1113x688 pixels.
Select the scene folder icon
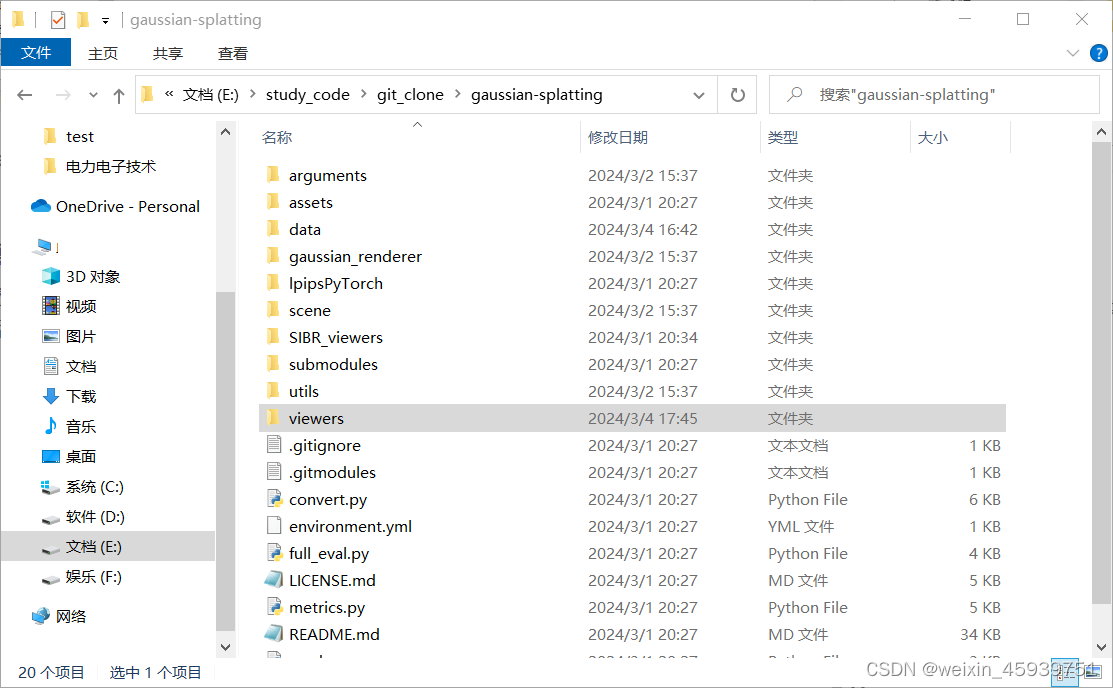coord(273,310)
